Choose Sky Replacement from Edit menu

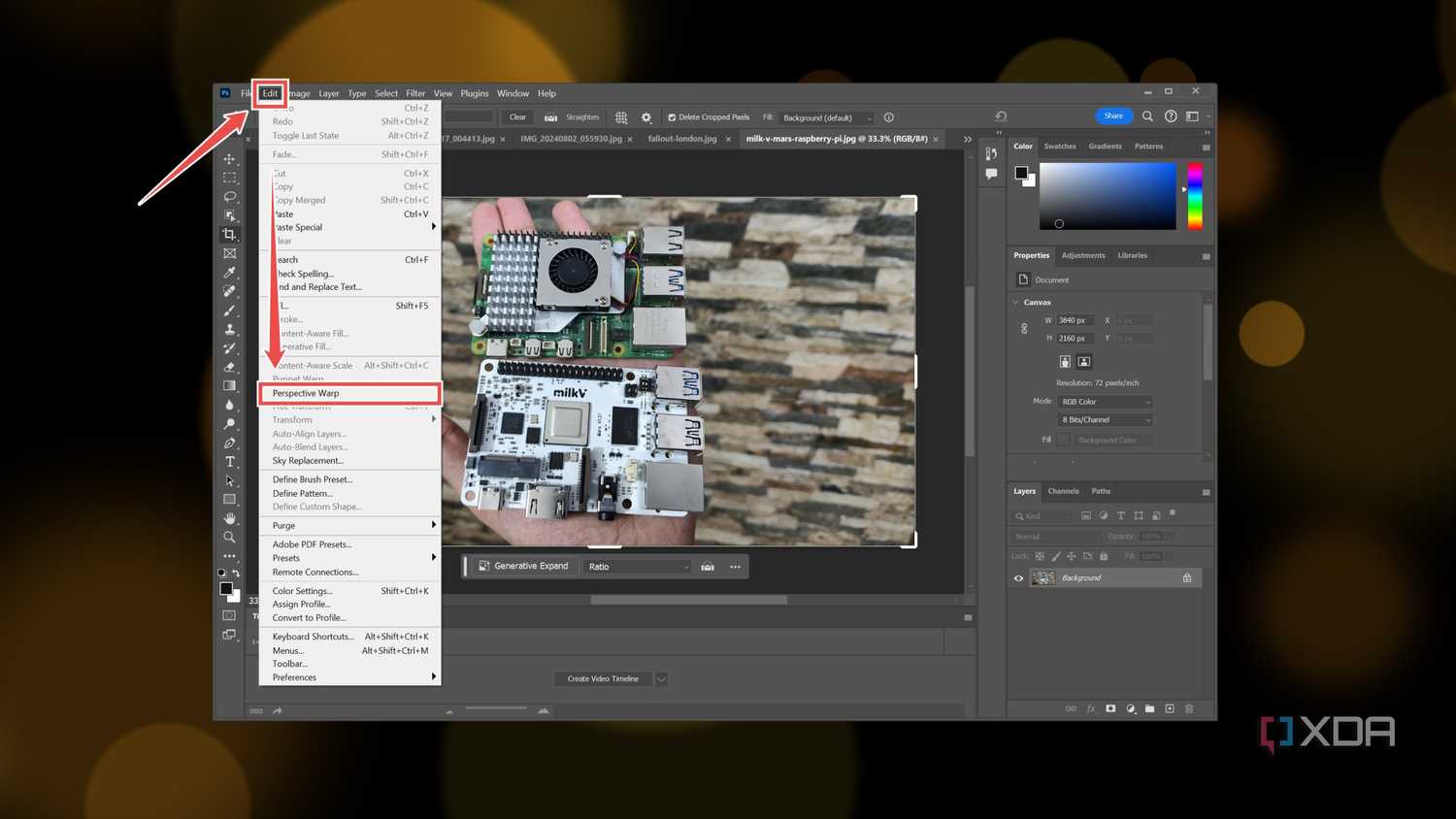tap(308, 461)
